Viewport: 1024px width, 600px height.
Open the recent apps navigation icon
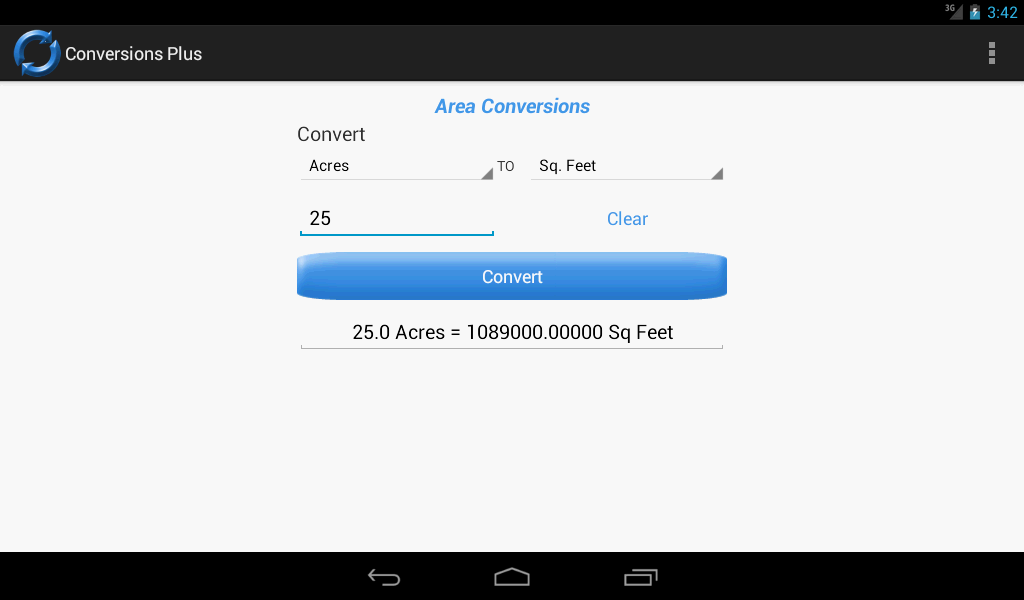click(641, 577)
